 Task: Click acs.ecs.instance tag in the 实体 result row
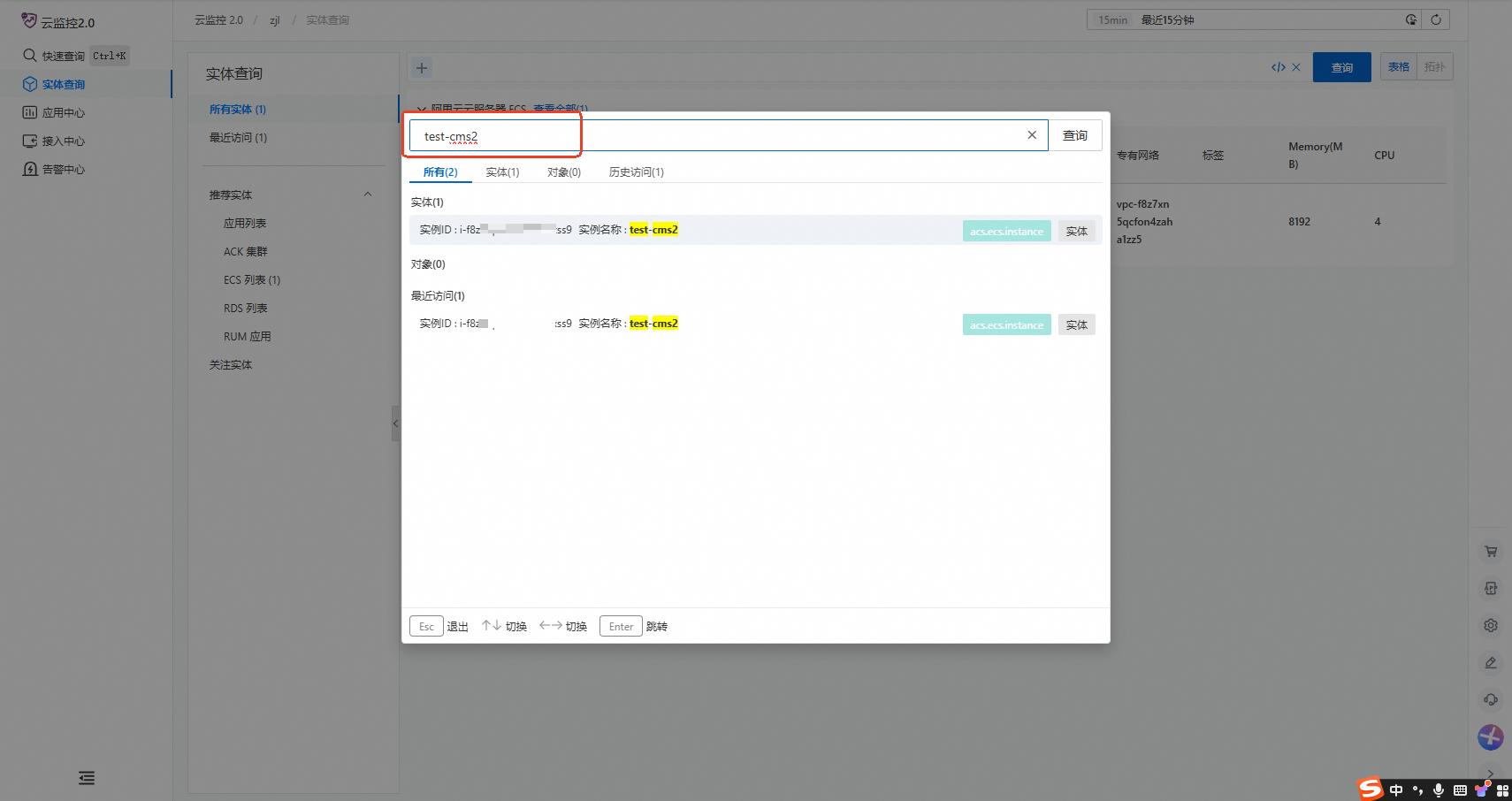(x=1006, y=232)
